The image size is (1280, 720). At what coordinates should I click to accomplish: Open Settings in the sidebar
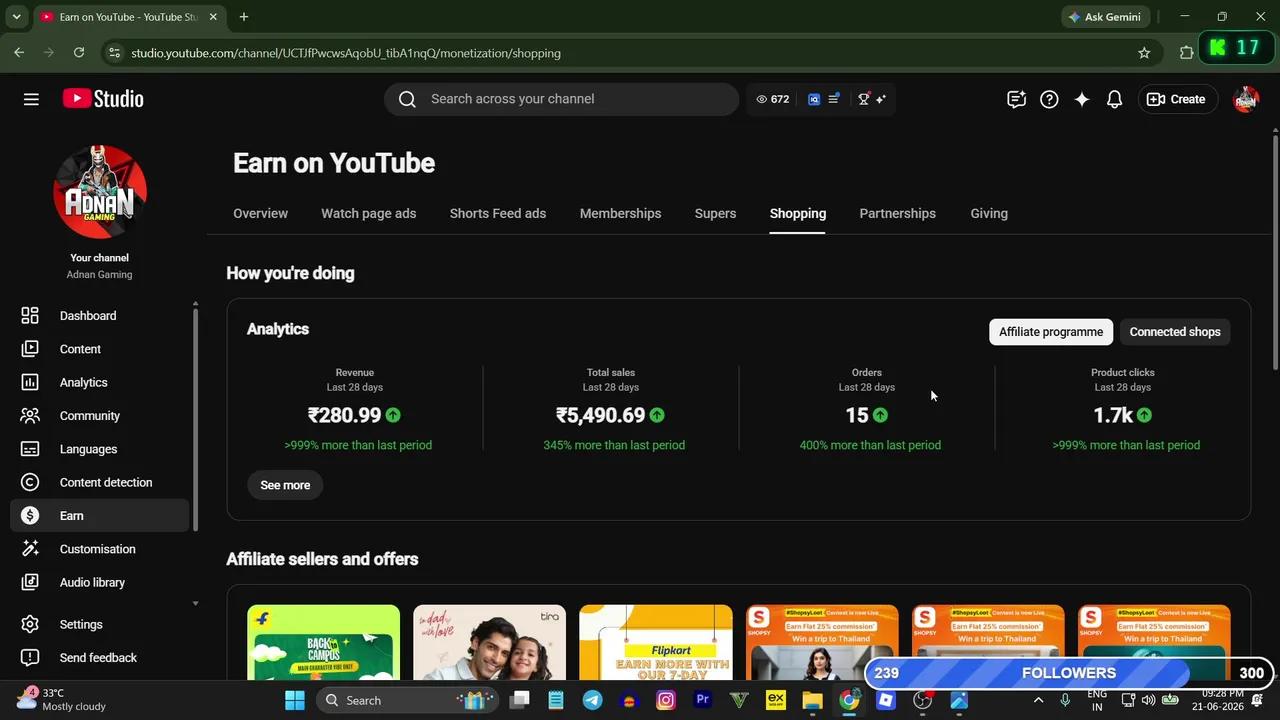click(x=100, y=624)
